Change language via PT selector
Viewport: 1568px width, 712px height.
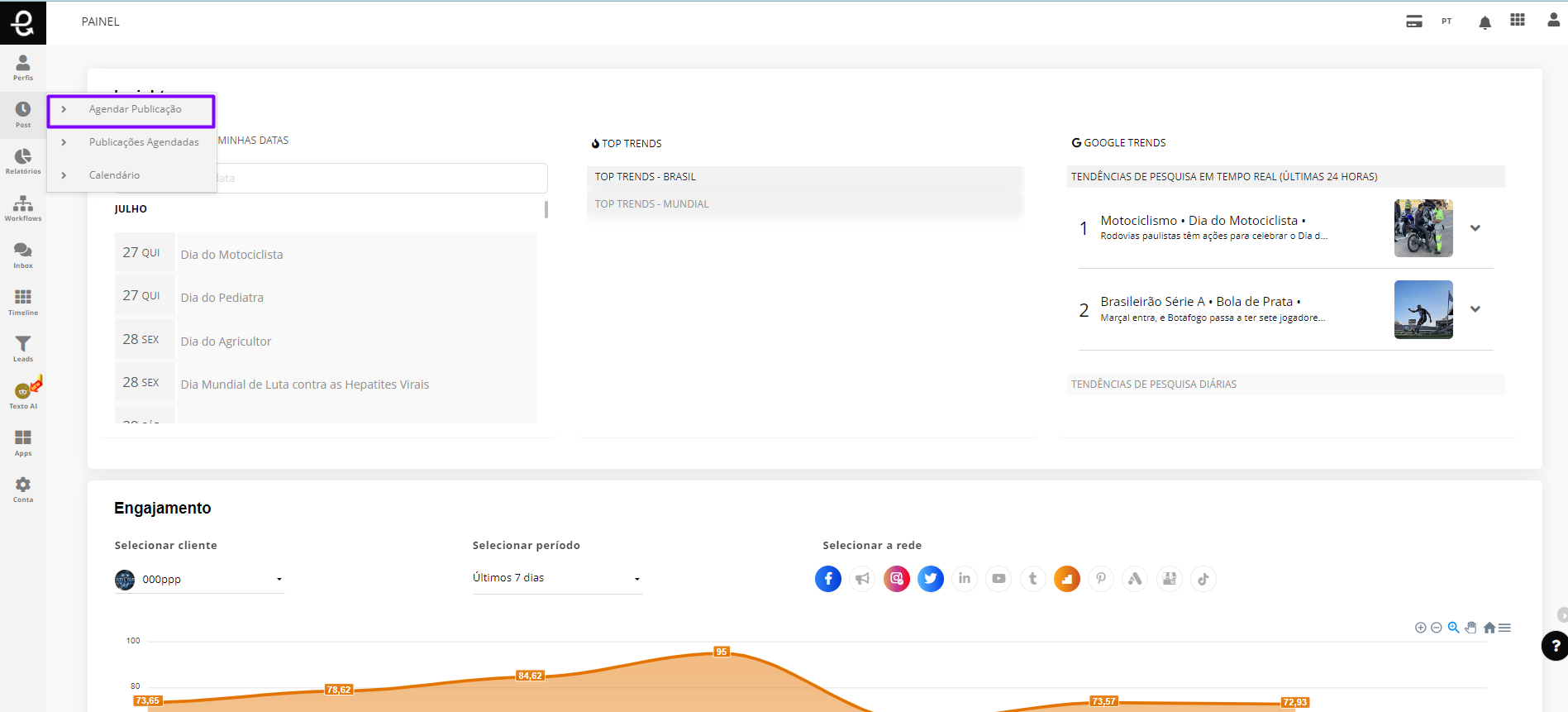point(1446,22)
